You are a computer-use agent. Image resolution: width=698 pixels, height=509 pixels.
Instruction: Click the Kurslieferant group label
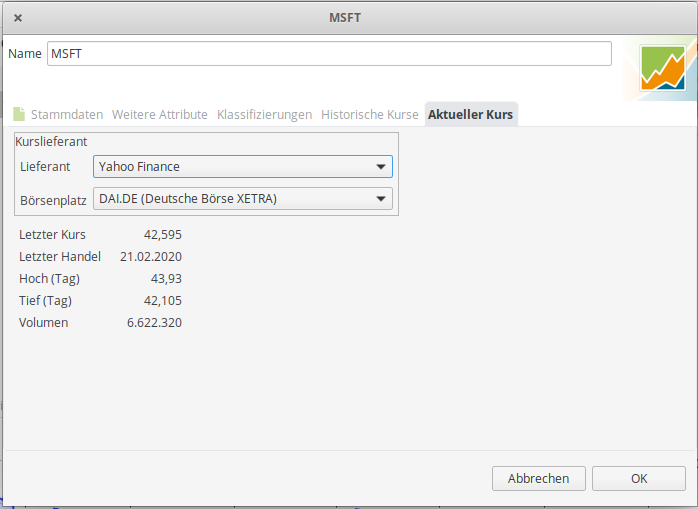(51, 142)
